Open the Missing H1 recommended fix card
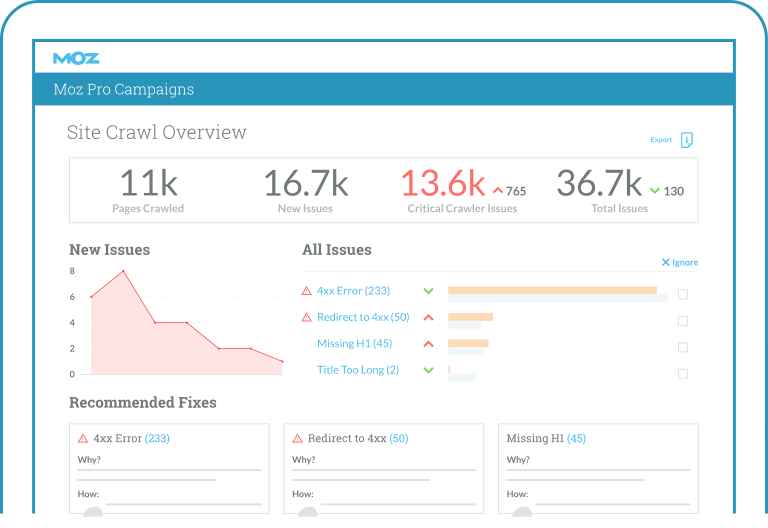Image resolution: width=768 pixels, height=528 pixels. pyautogui.click(x=598, y=468)
